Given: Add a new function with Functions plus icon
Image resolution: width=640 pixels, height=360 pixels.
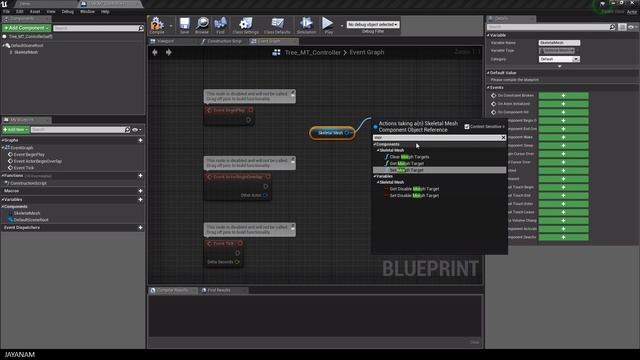Looking at the screenshot, I should coord(140,176).
